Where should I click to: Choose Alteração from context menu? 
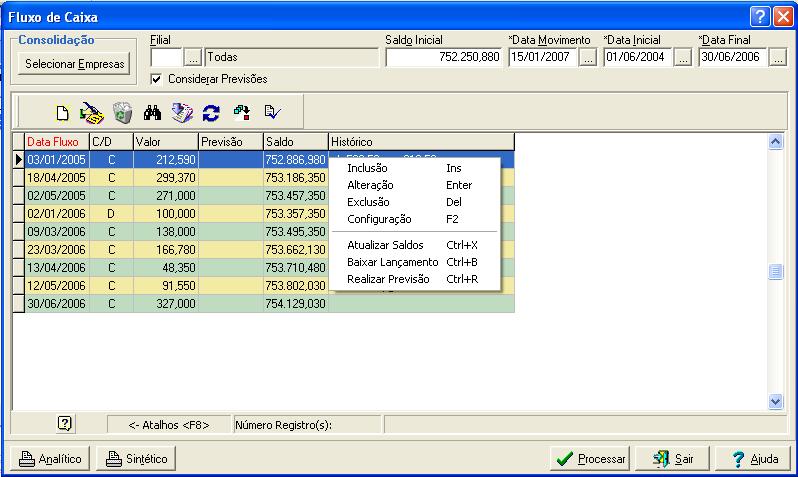coord(415,185)
